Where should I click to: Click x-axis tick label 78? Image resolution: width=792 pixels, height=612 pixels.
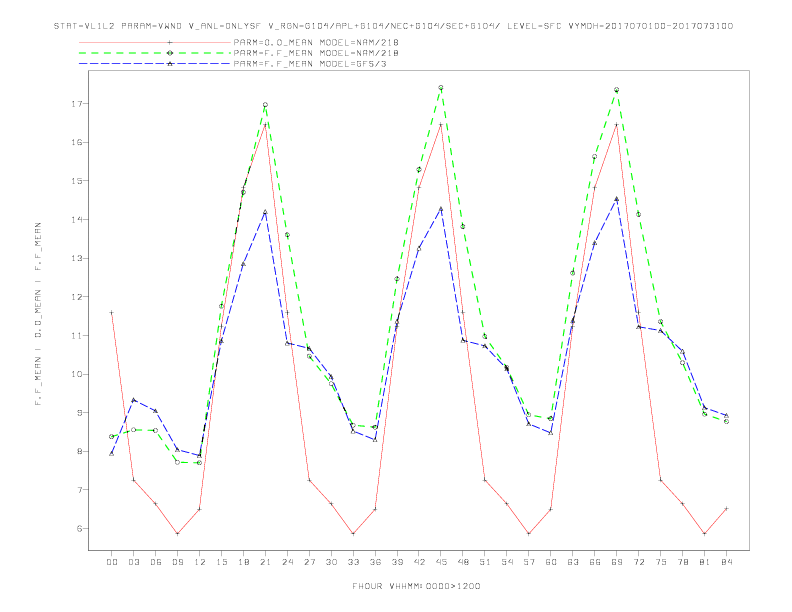point(682,562)
